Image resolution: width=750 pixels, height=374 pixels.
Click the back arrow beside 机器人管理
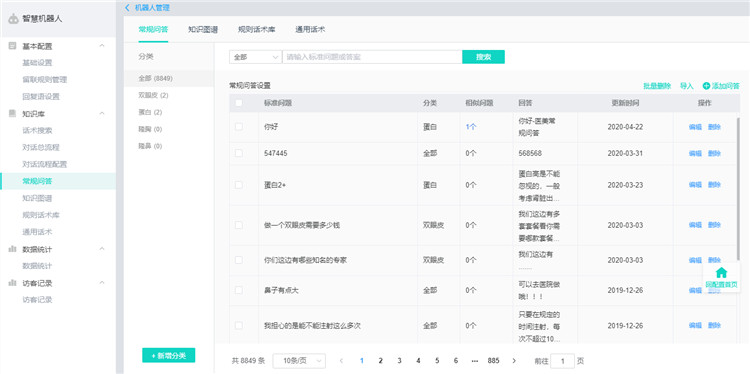pyautogui.click(x=127, y=8)
